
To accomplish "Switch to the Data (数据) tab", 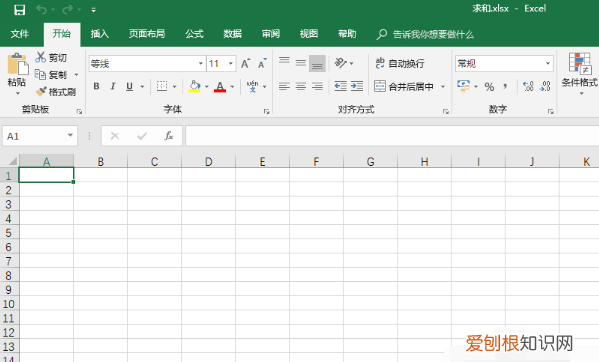I will point(232,34).
